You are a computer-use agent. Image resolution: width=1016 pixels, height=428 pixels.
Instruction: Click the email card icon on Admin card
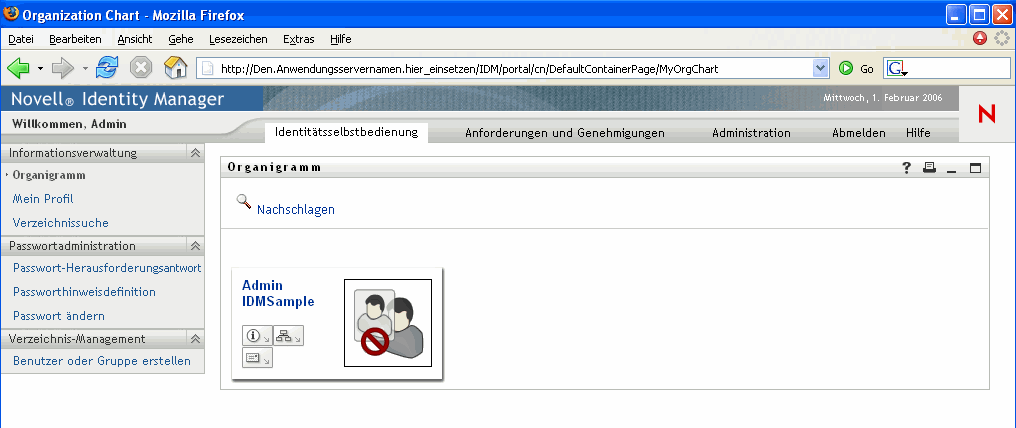[258, 357]
